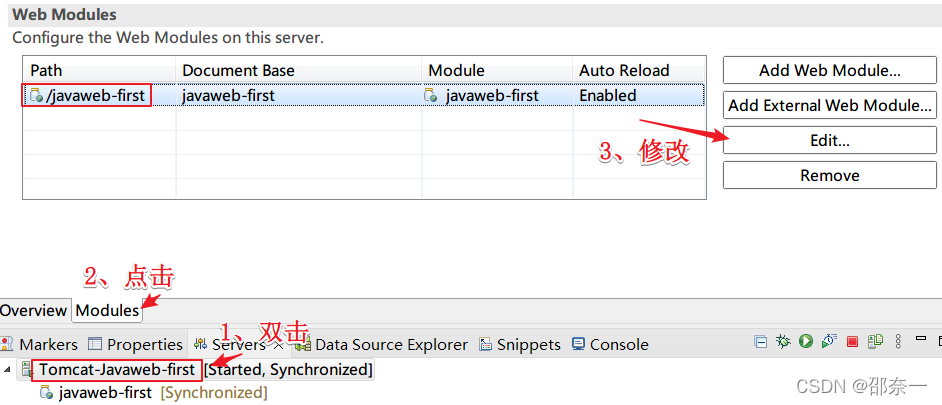Click the Tomcat server icon in tree
This screenshot has height=405, width=942.
tap(27, 370)
